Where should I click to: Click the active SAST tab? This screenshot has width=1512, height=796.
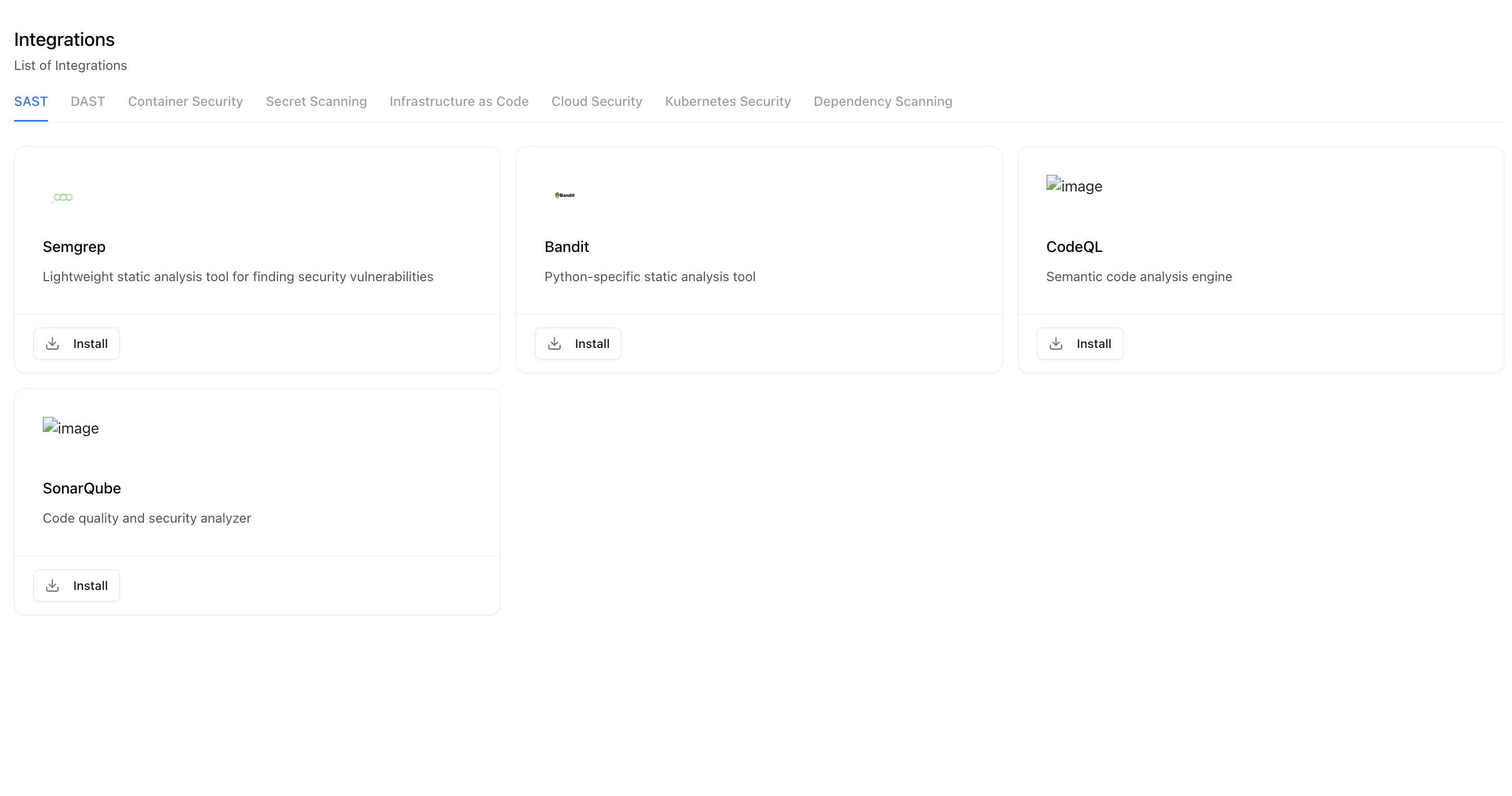pos(31,102)
